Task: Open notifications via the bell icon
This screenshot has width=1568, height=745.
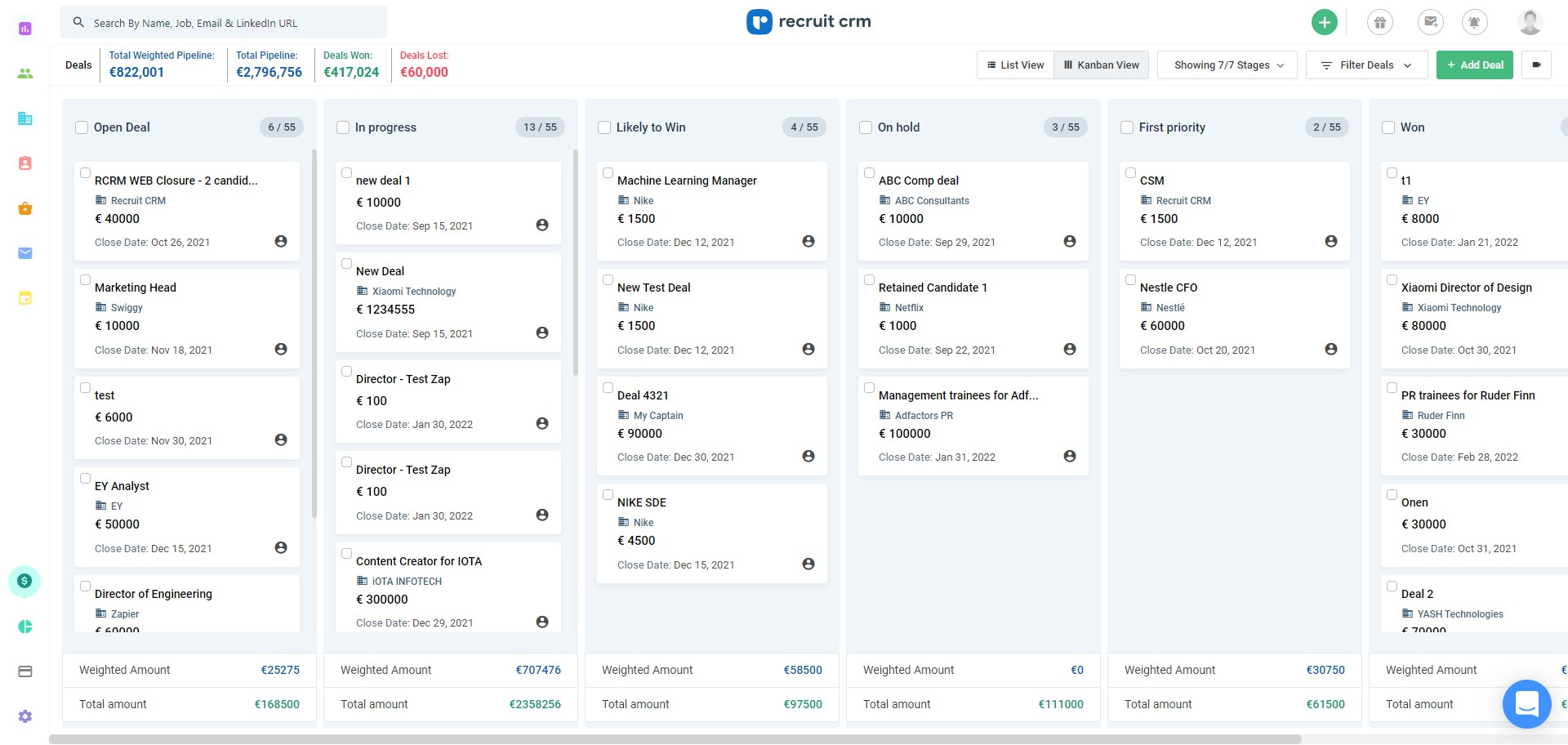Action: coord(1474,22)
